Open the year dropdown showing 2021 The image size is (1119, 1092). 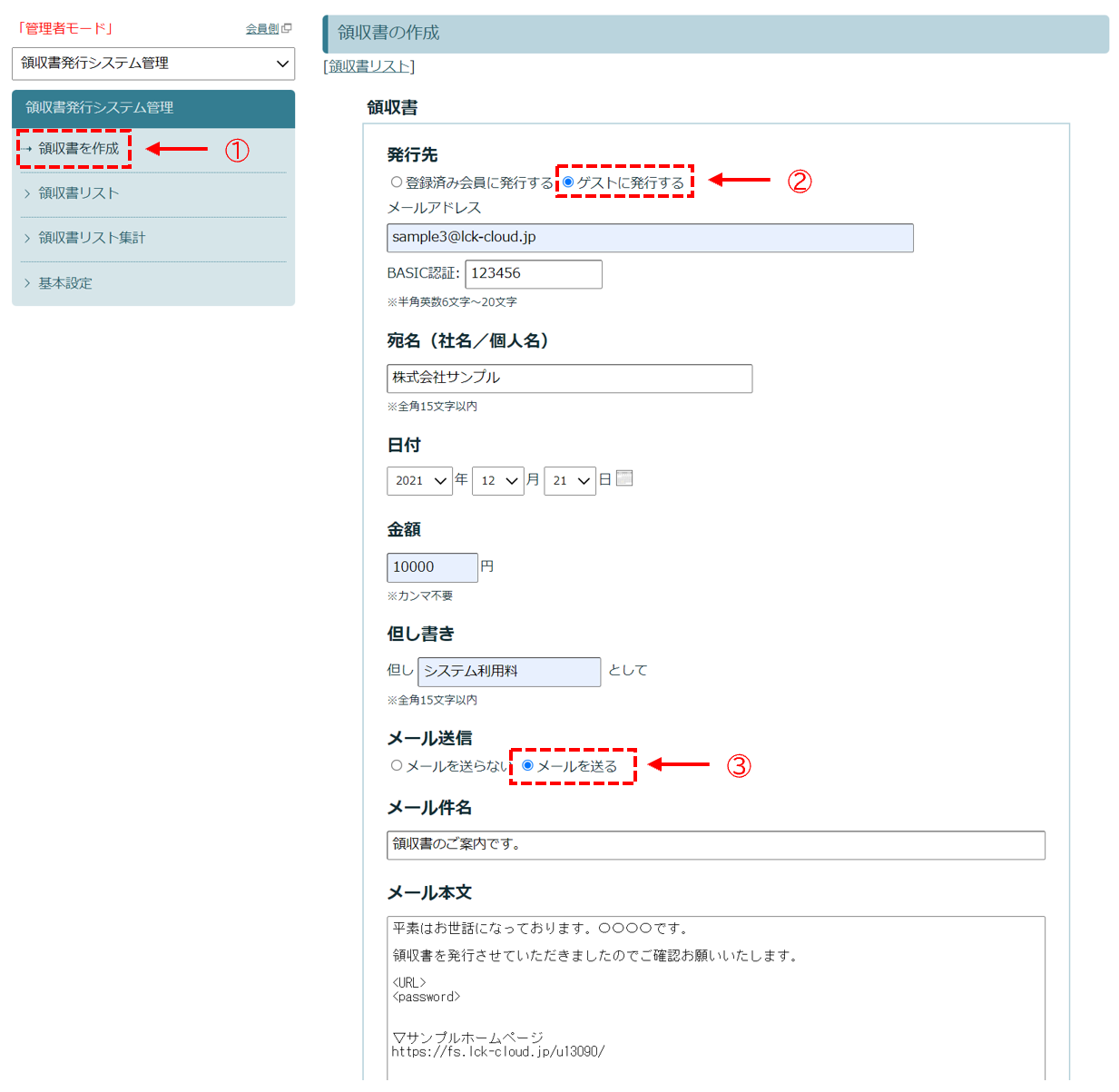pyautogui.click(x=419, y=481)
